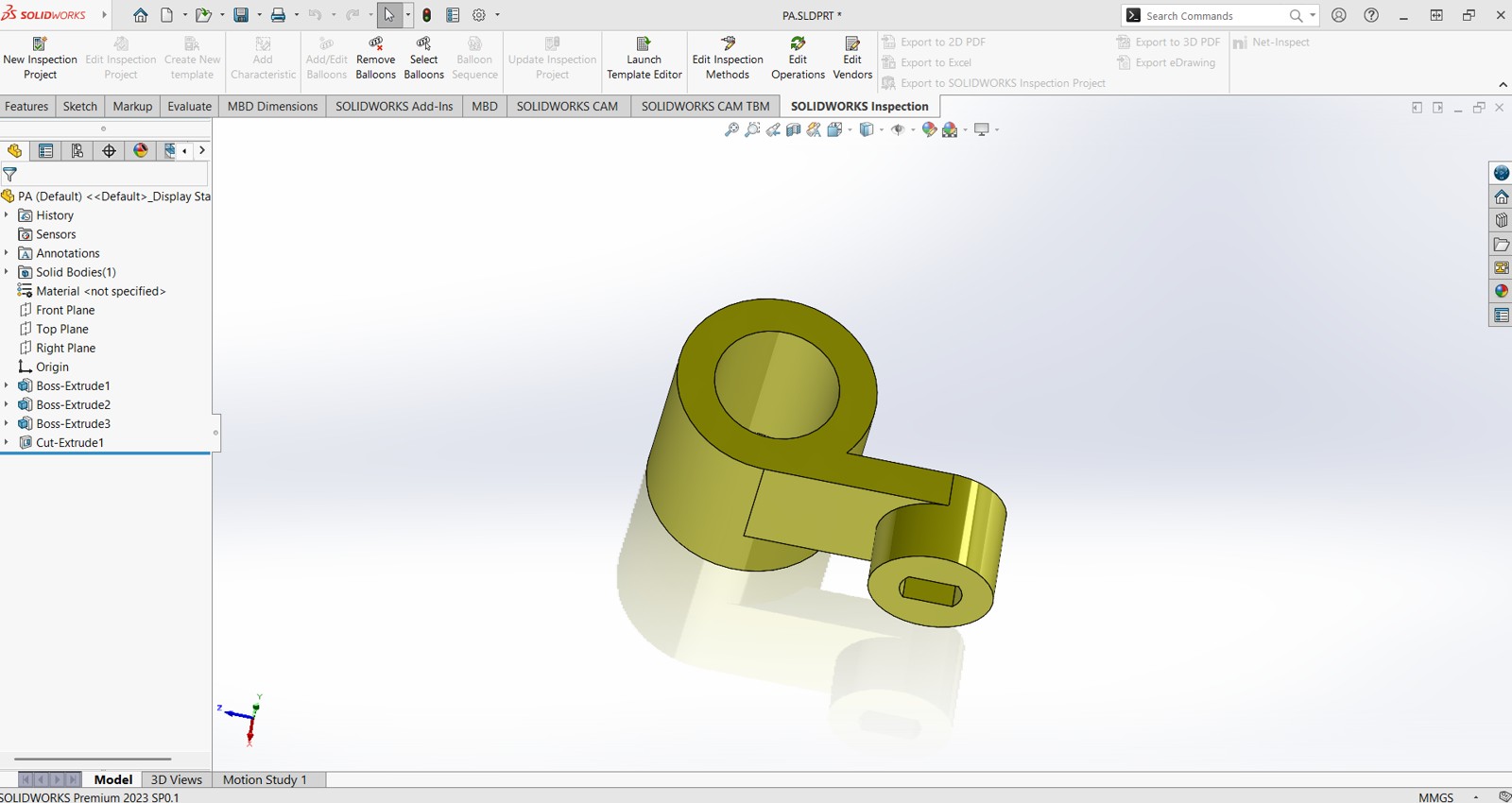The width and height of the screenshot is (1512, 803).
Task: Open the Help question mark icon
Action: (x=1371, y=15)
